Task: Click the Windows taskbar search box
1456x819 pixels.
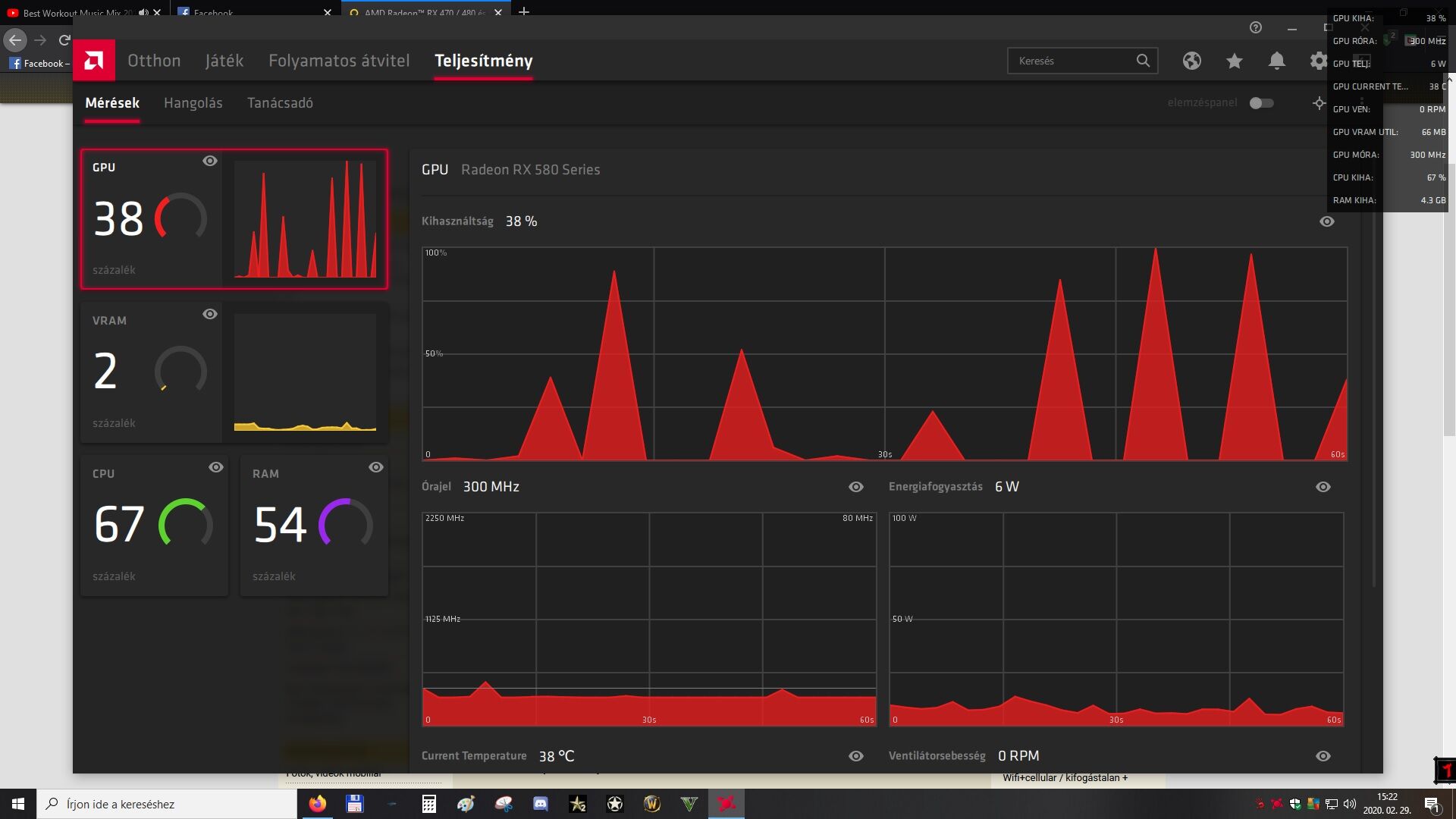Action: pos(167,804)
